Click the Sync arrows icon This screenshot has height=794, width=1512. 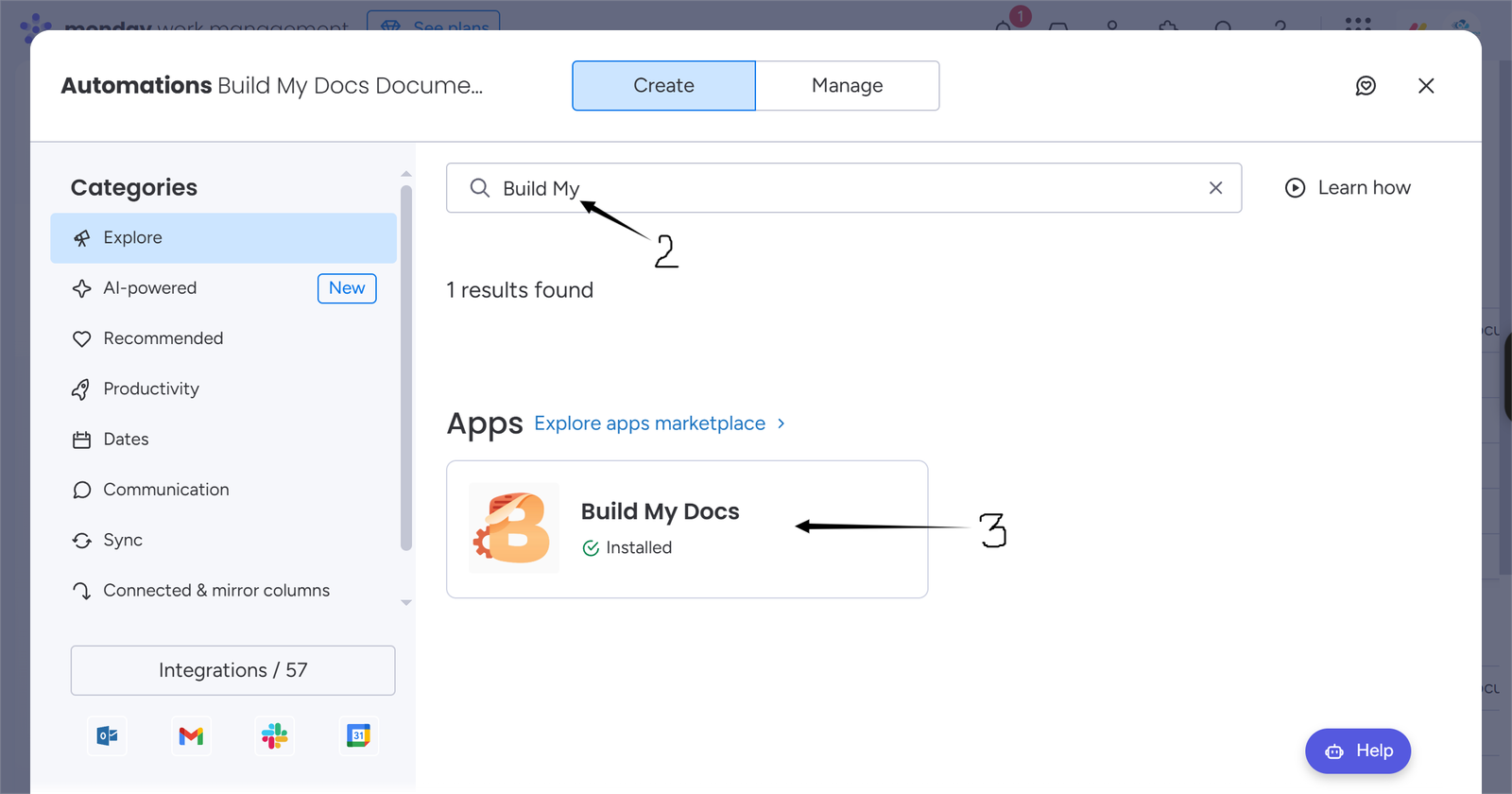click(x=82, y=540)
